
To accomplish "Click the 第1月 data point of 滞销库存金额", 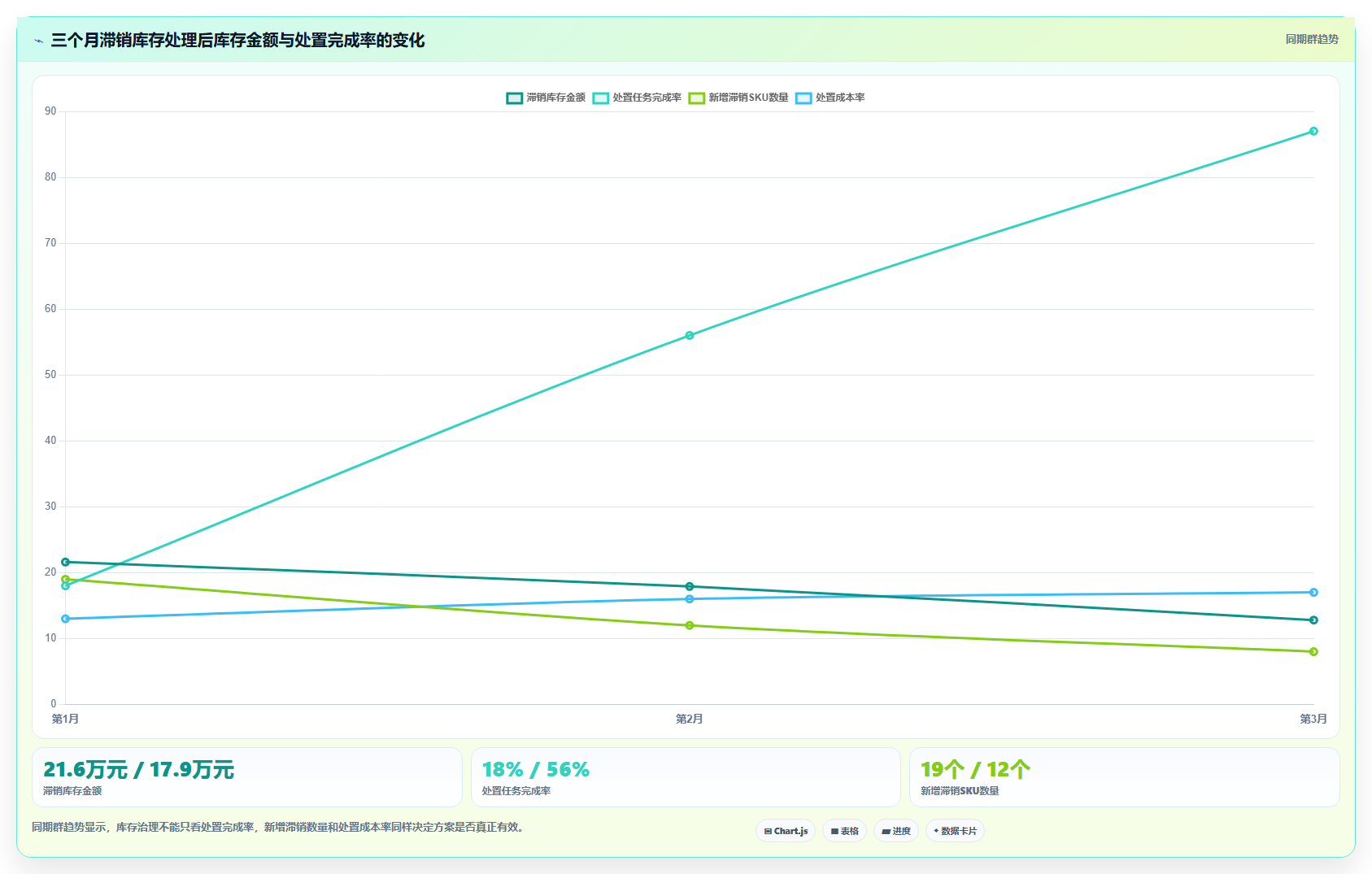I will click(66, 562).
